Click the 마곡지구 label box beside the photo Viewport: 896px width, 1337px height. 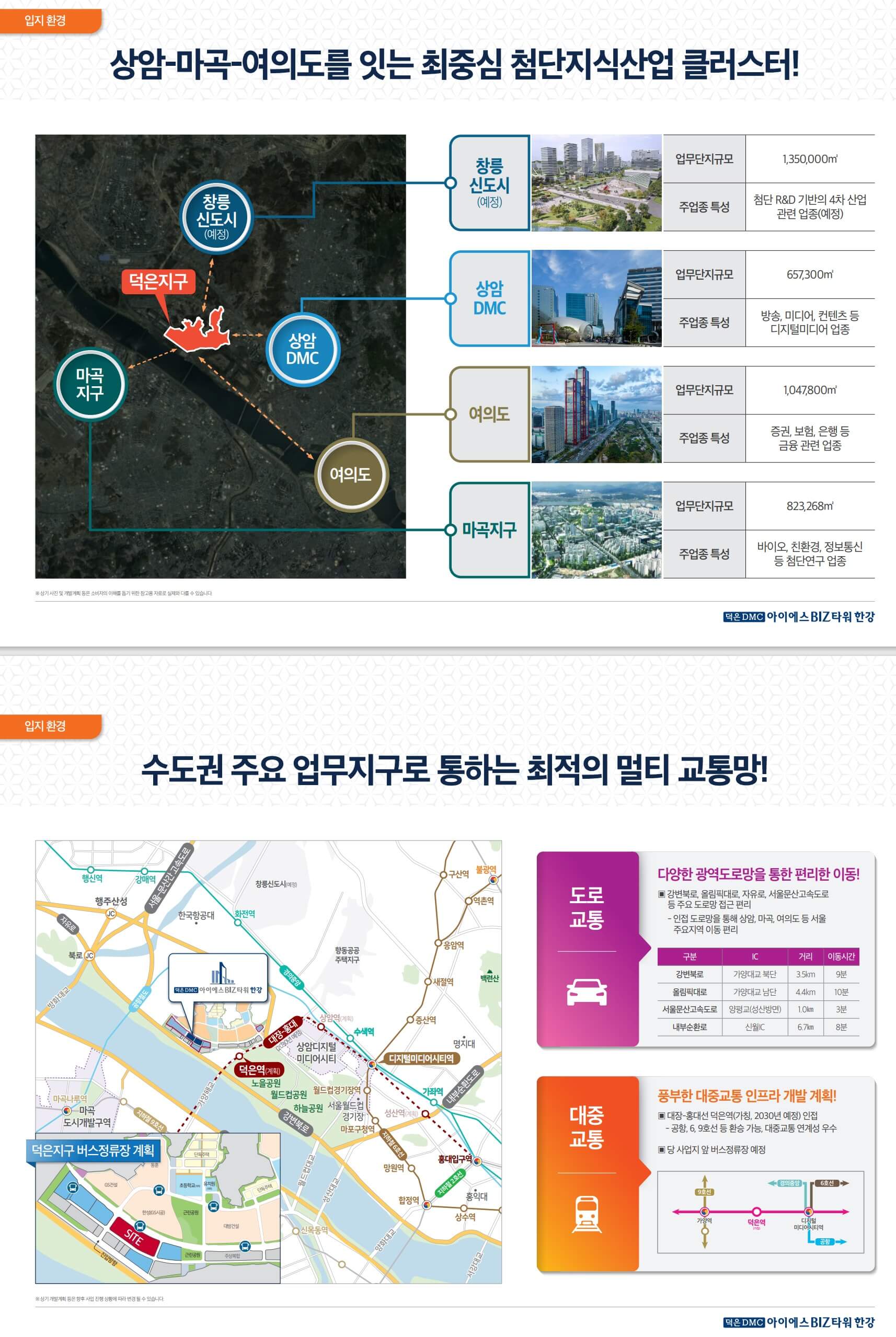[x=490, y=529]
